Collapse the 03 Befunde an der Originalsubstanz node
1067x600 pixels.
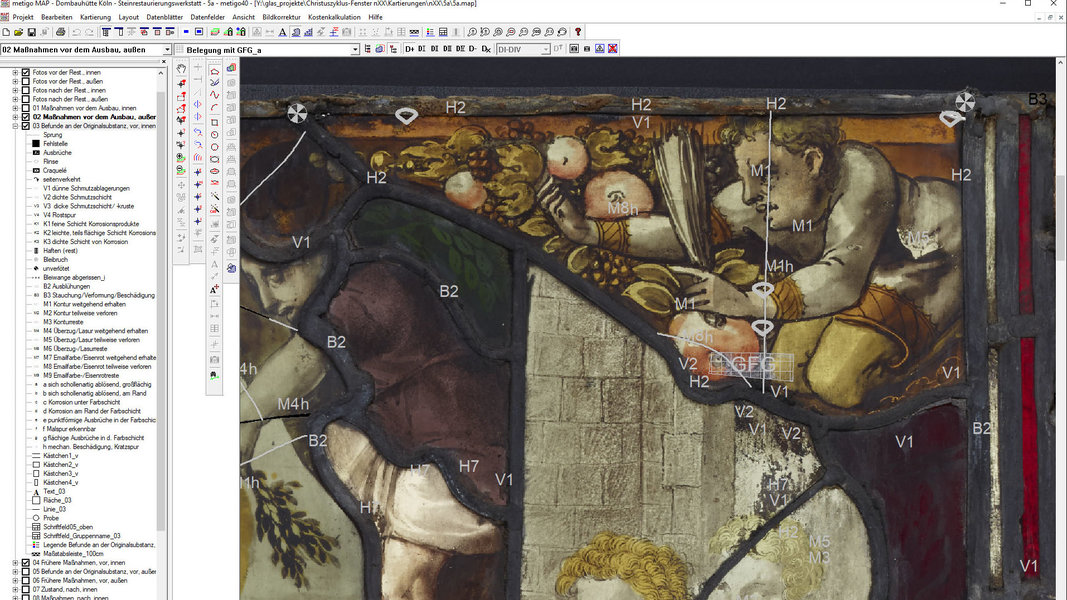[16, 126]
